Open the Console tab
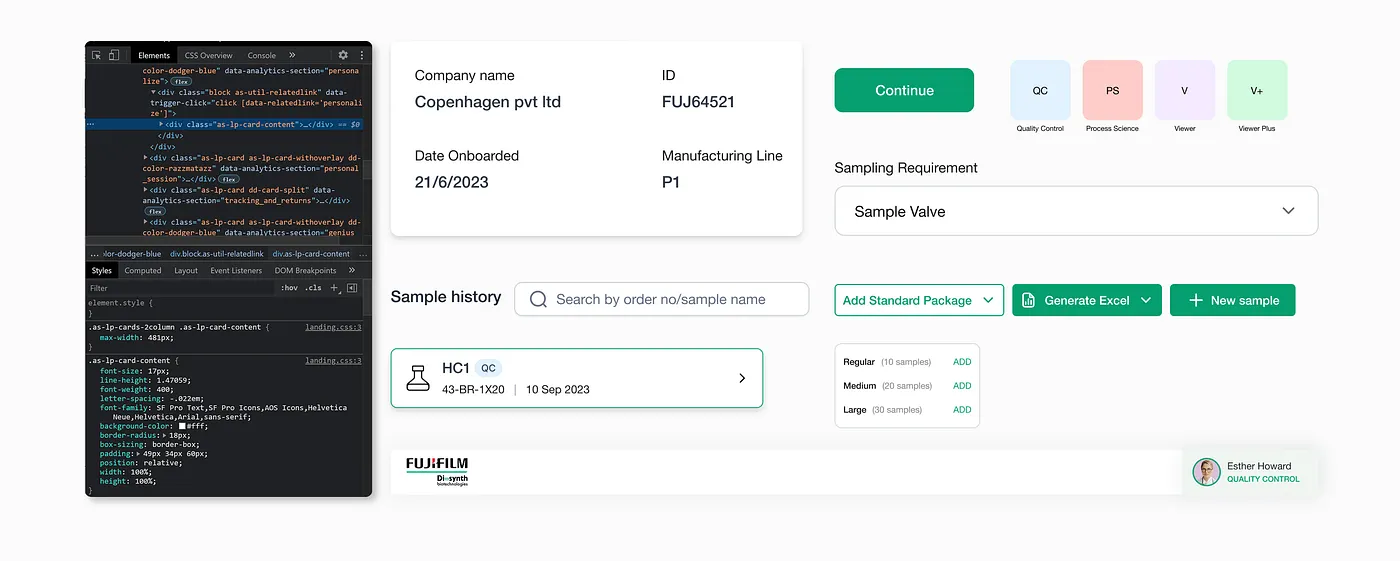 [262, 56]
